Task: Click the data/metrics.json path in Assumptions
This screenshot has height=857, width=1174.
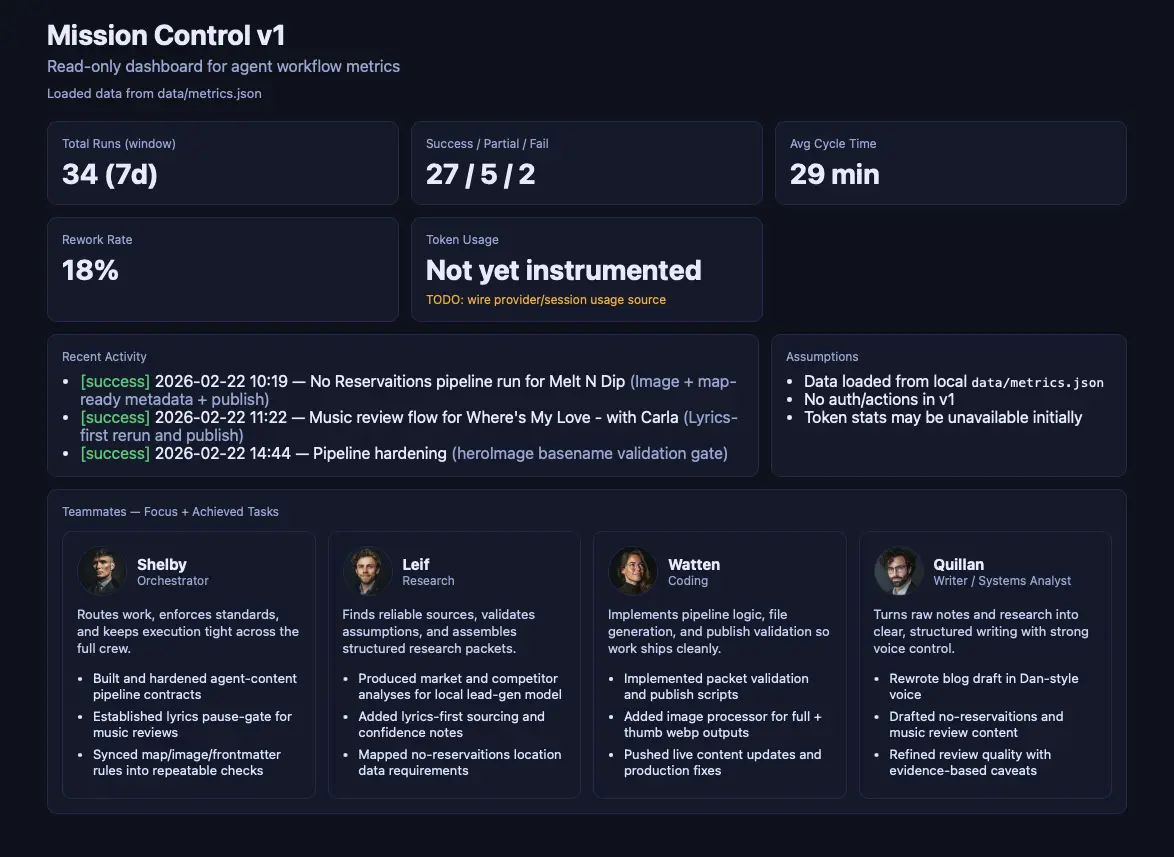Action: 1037,381
